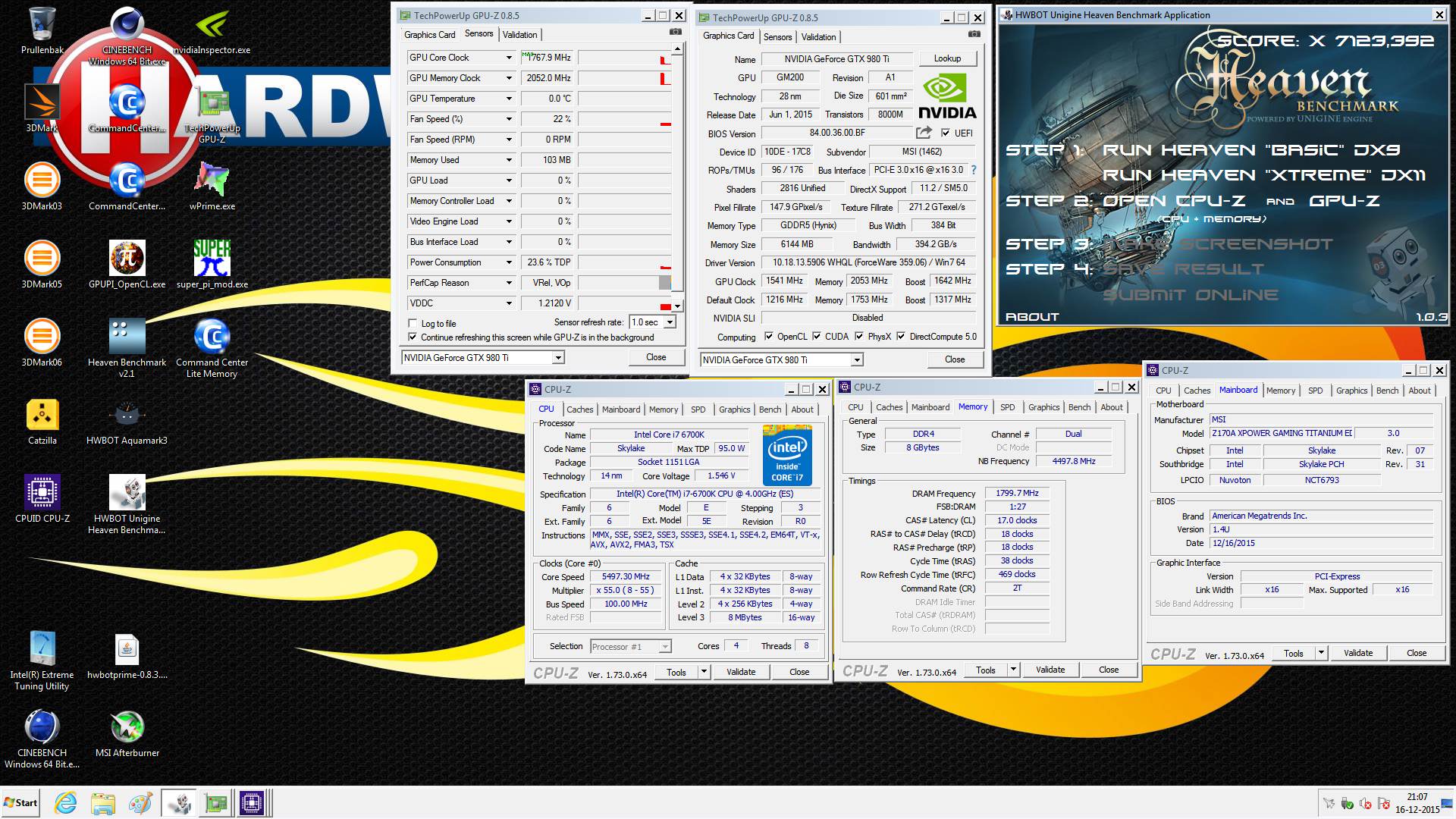Click GPU-Z sensors list vertical scrollbar
The image size is (1456, 819).
pos(677,177)
